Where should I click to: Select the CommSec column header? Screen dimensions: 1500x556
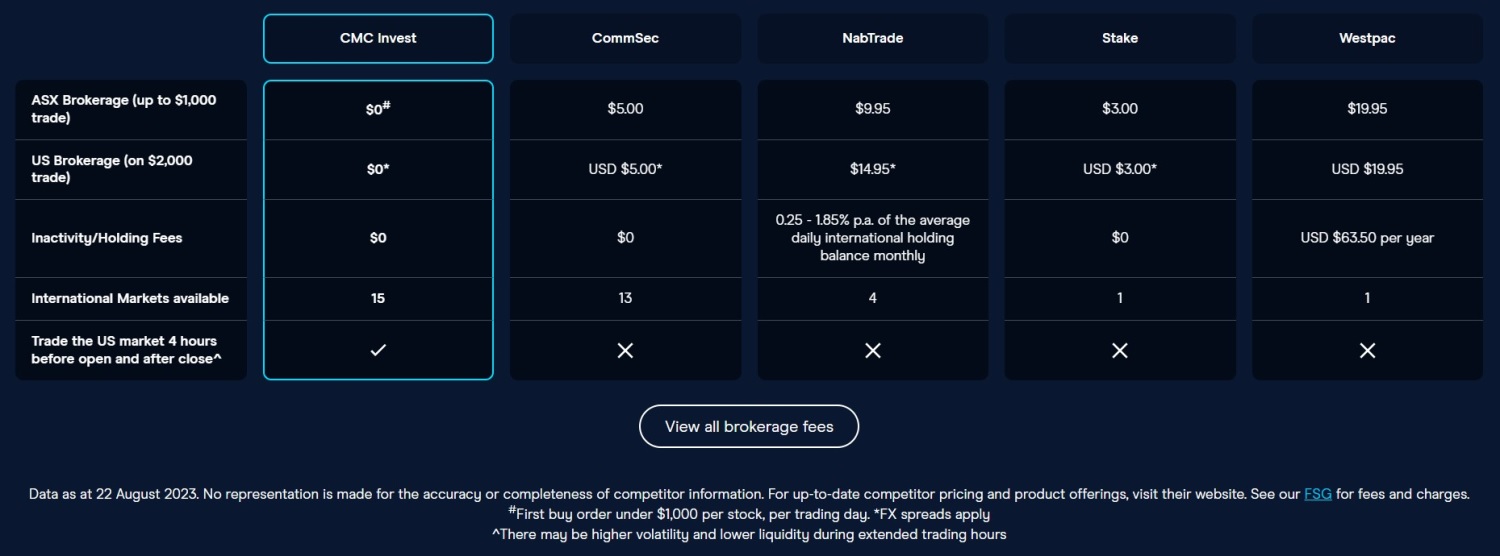point(625,38)
